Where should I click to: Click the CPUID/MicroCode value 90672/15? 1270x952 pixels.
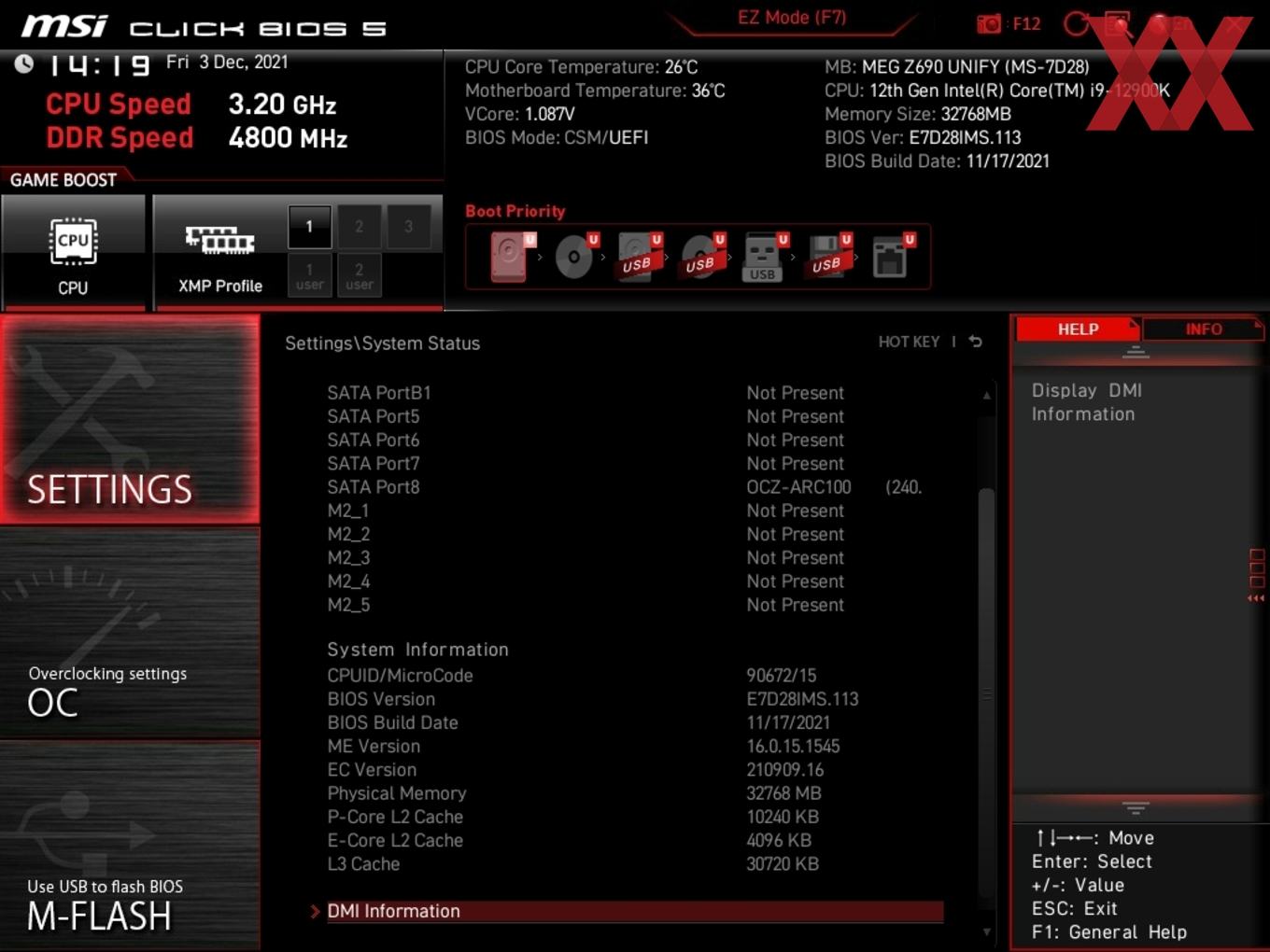[782, 675]
